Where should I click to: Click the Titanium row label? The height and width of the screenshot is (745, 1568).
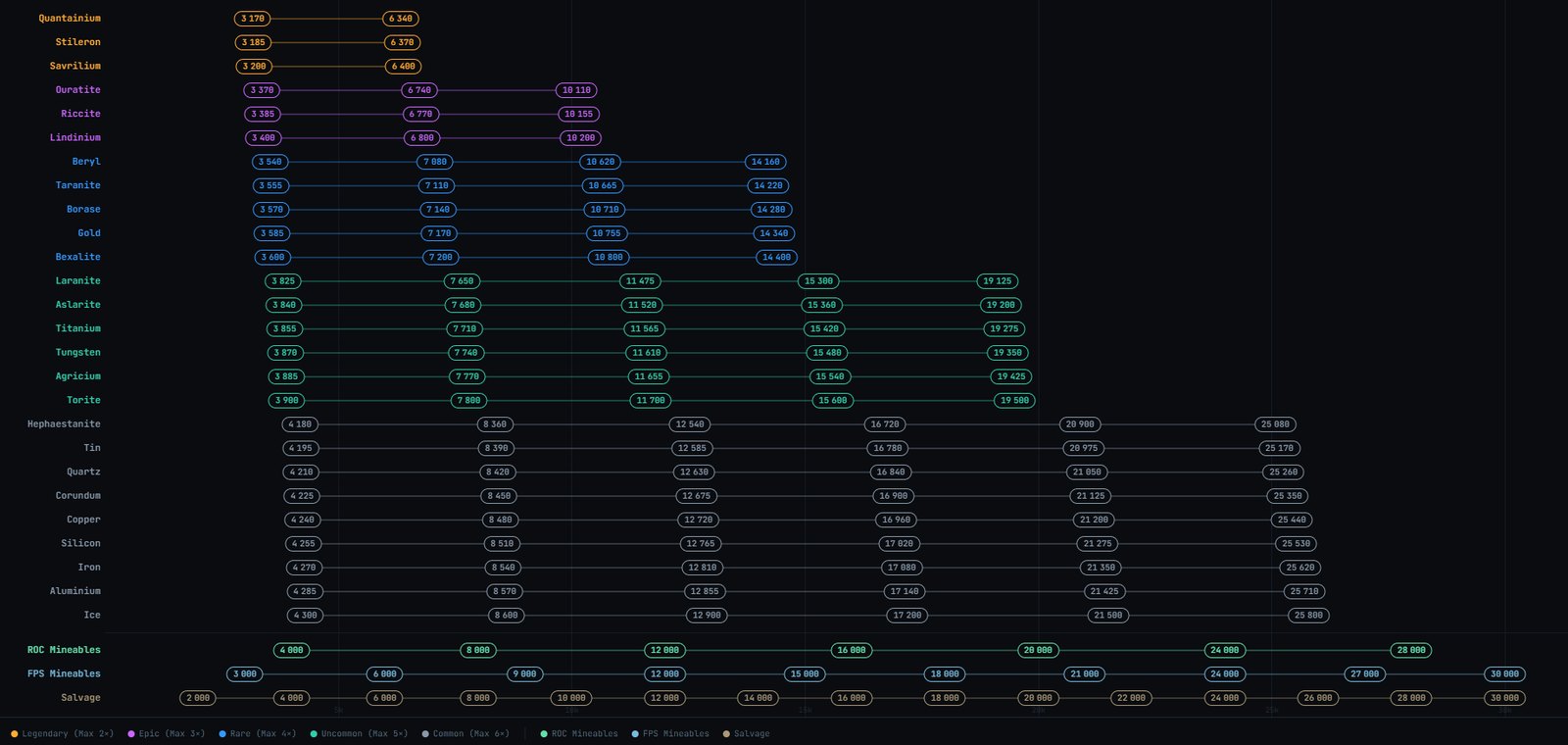(78, 328)
